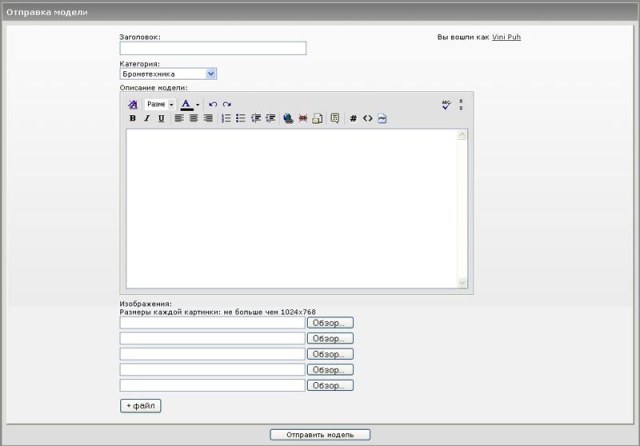Align text to center
This screenshot has width=640, height=446.
tap(193, 118)
